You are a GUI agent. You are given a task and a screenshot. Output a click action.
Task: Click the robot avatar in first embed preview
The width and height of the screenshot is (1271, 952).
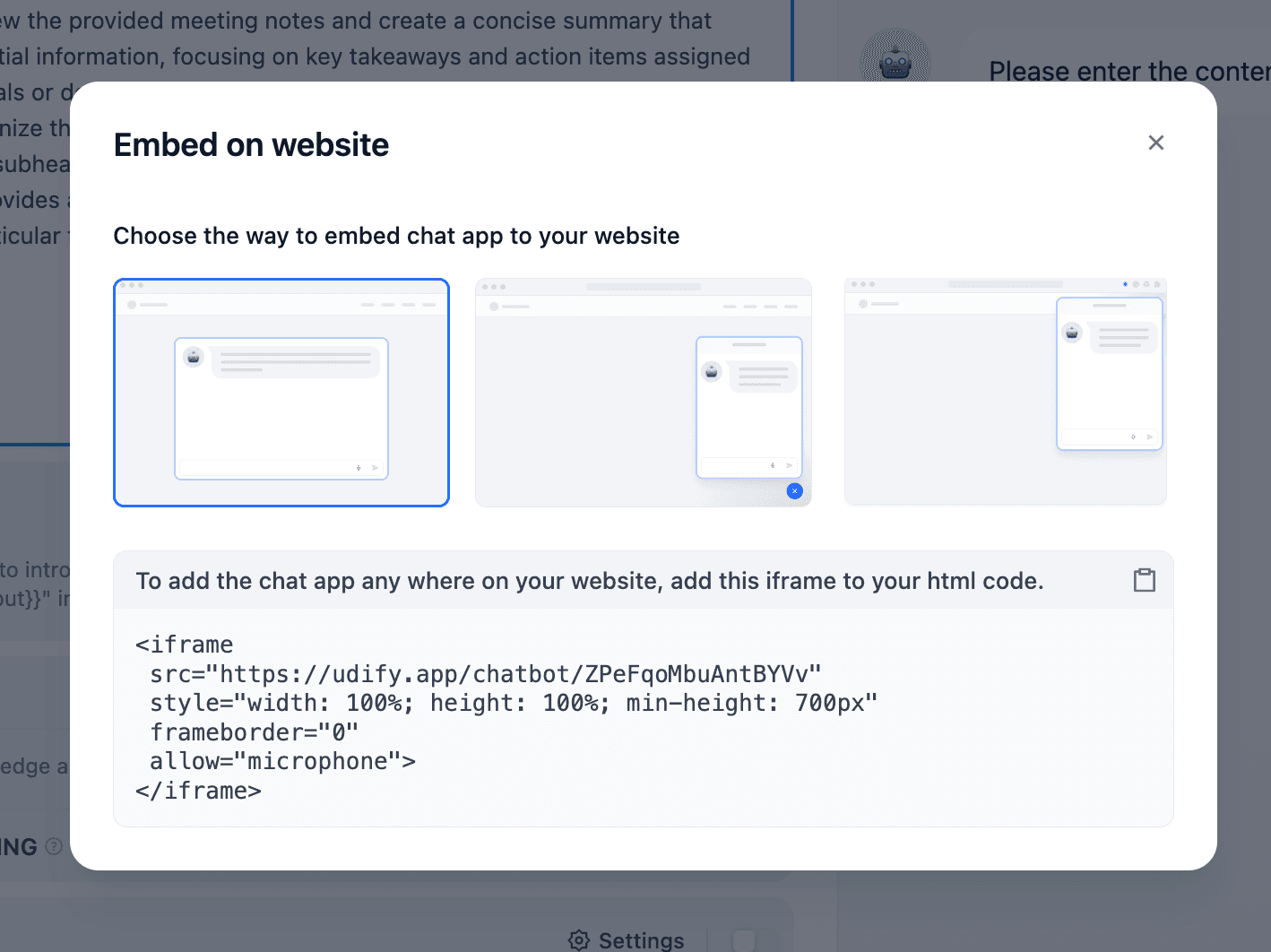click(x=194, y=357)
